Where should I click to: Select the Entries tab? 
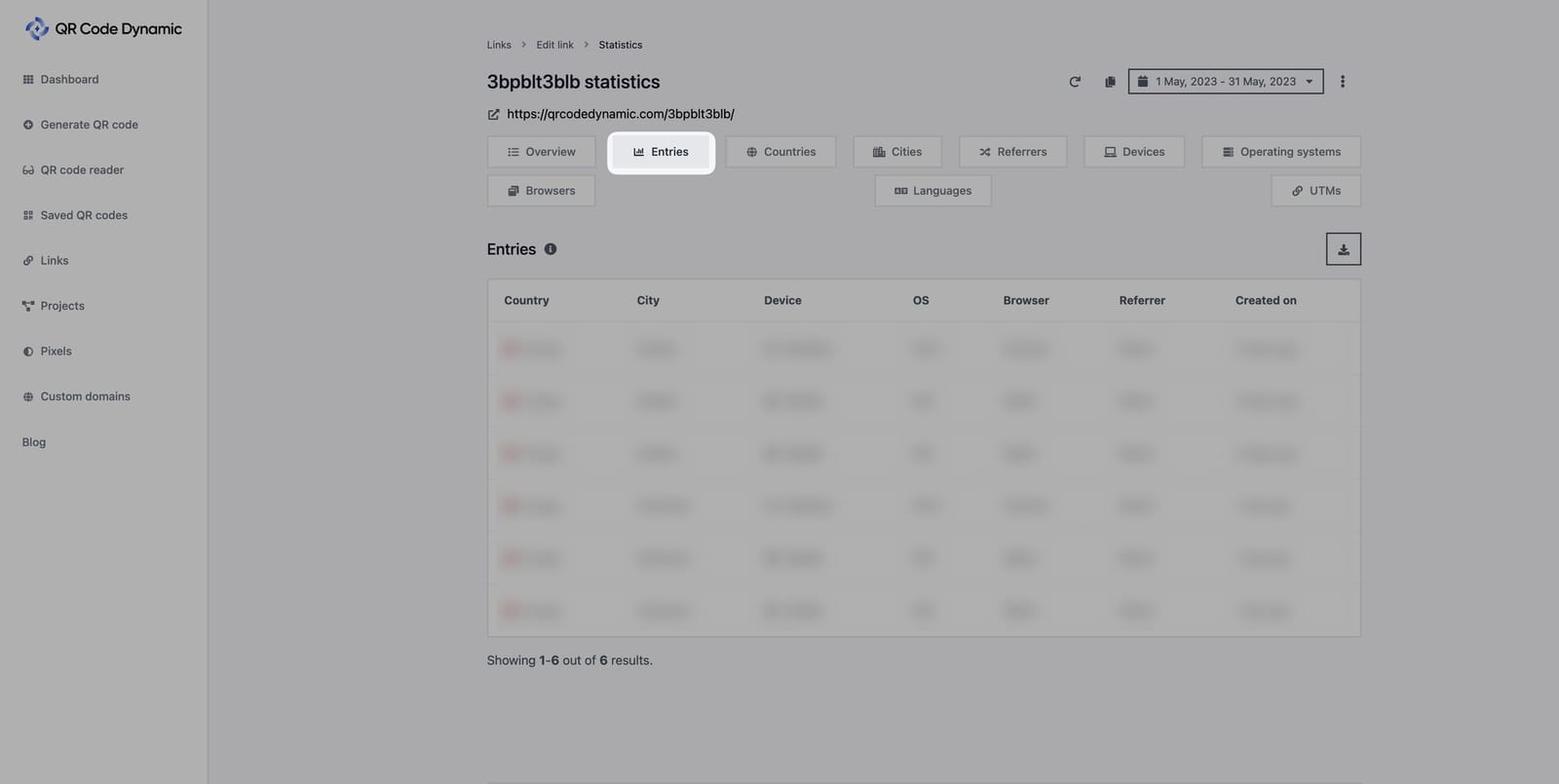click(662, 152)
